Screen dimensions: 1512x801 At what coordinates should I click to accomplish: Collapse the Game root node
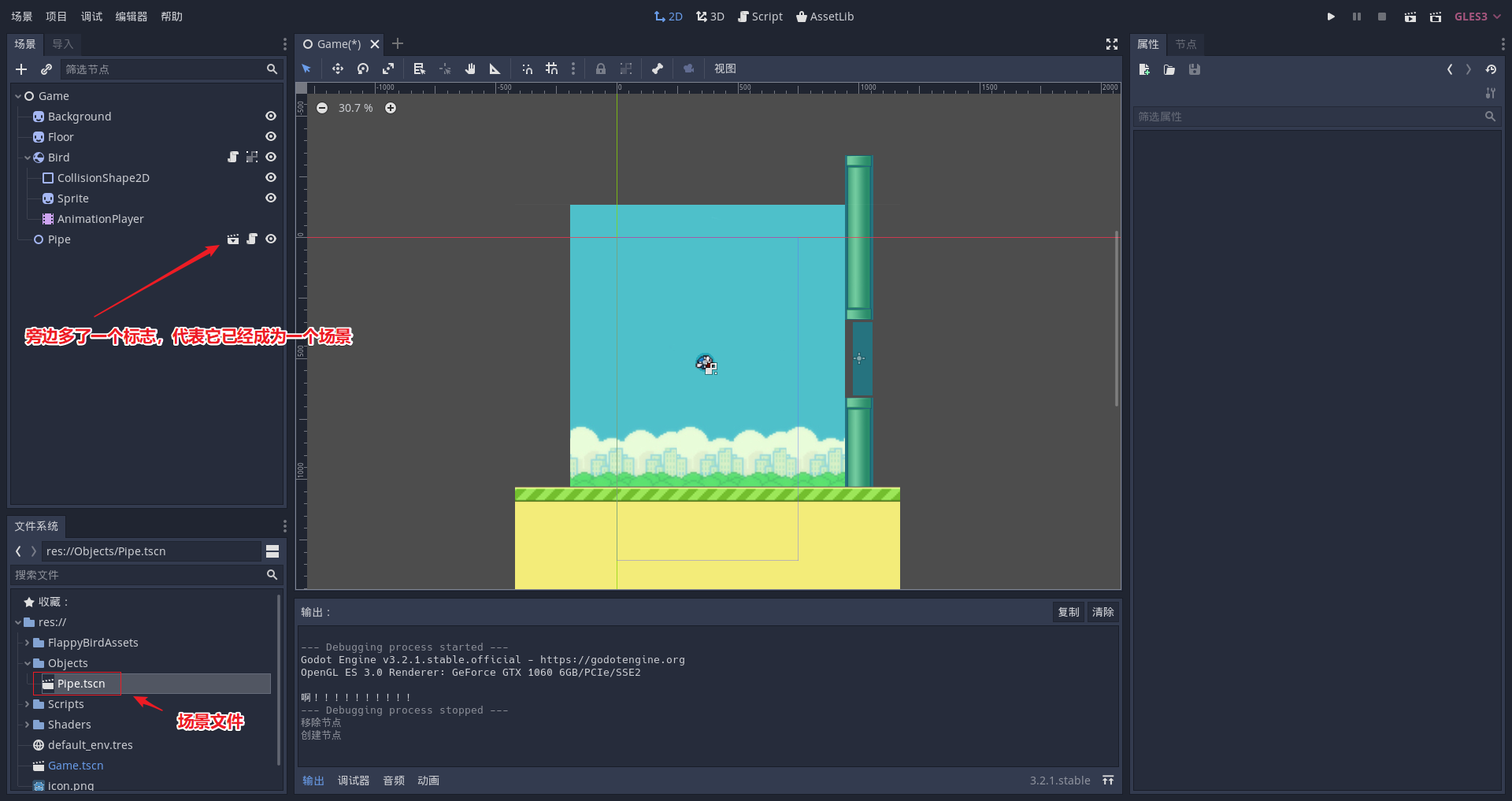pyautogui.click(x=18, y=96)
